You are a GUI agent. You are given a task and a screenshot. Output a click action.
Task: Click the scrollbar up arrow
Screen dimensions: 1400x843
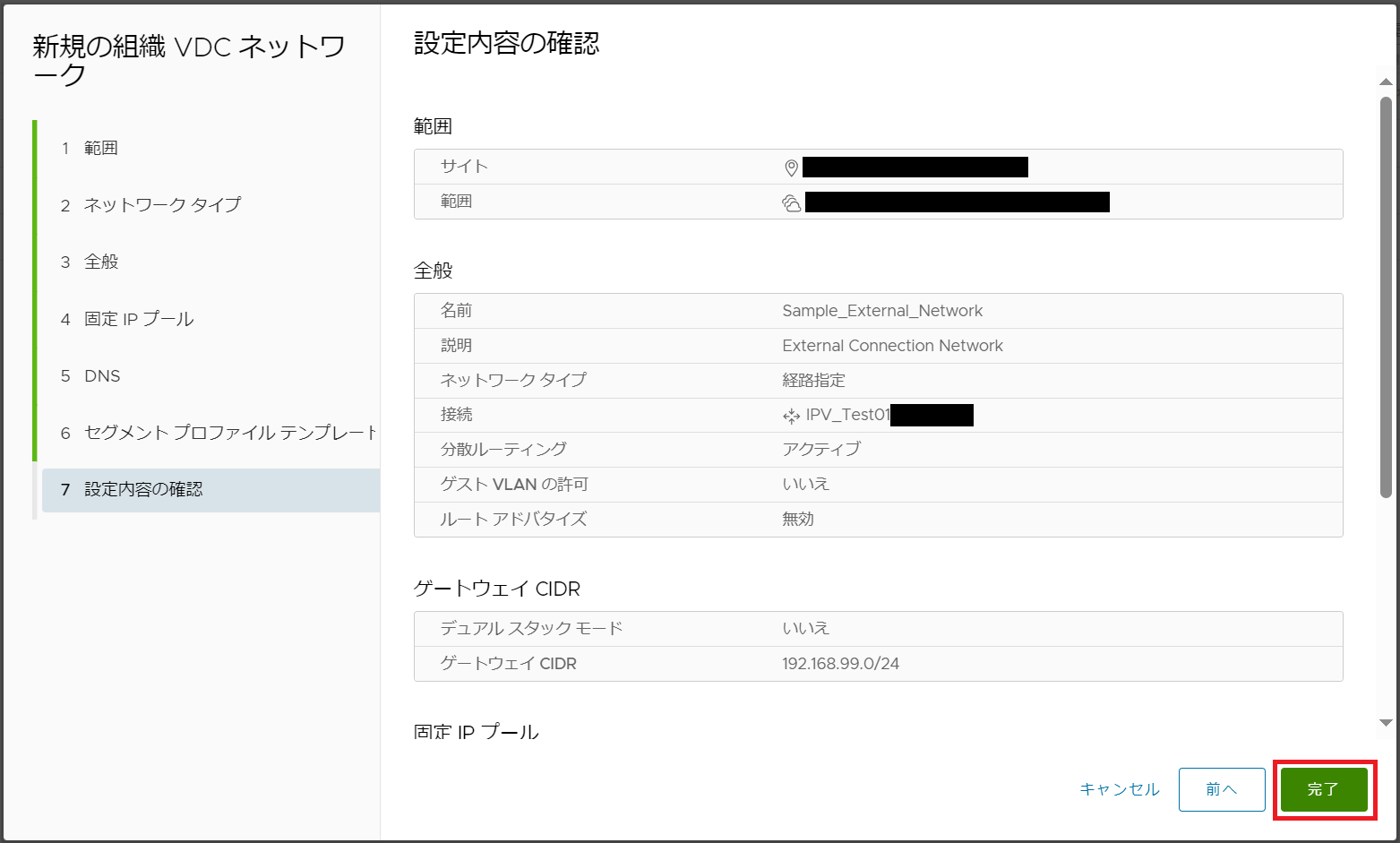[1386, 82]
